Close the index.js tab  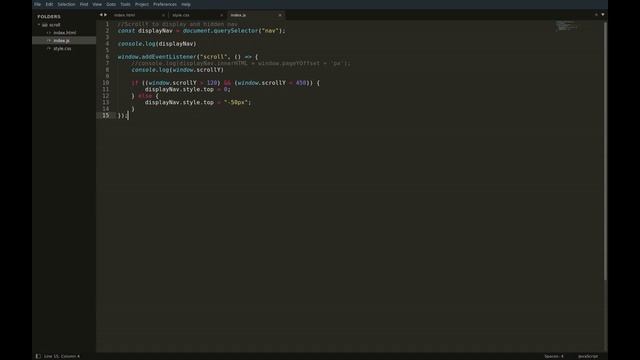click(280, 15)
